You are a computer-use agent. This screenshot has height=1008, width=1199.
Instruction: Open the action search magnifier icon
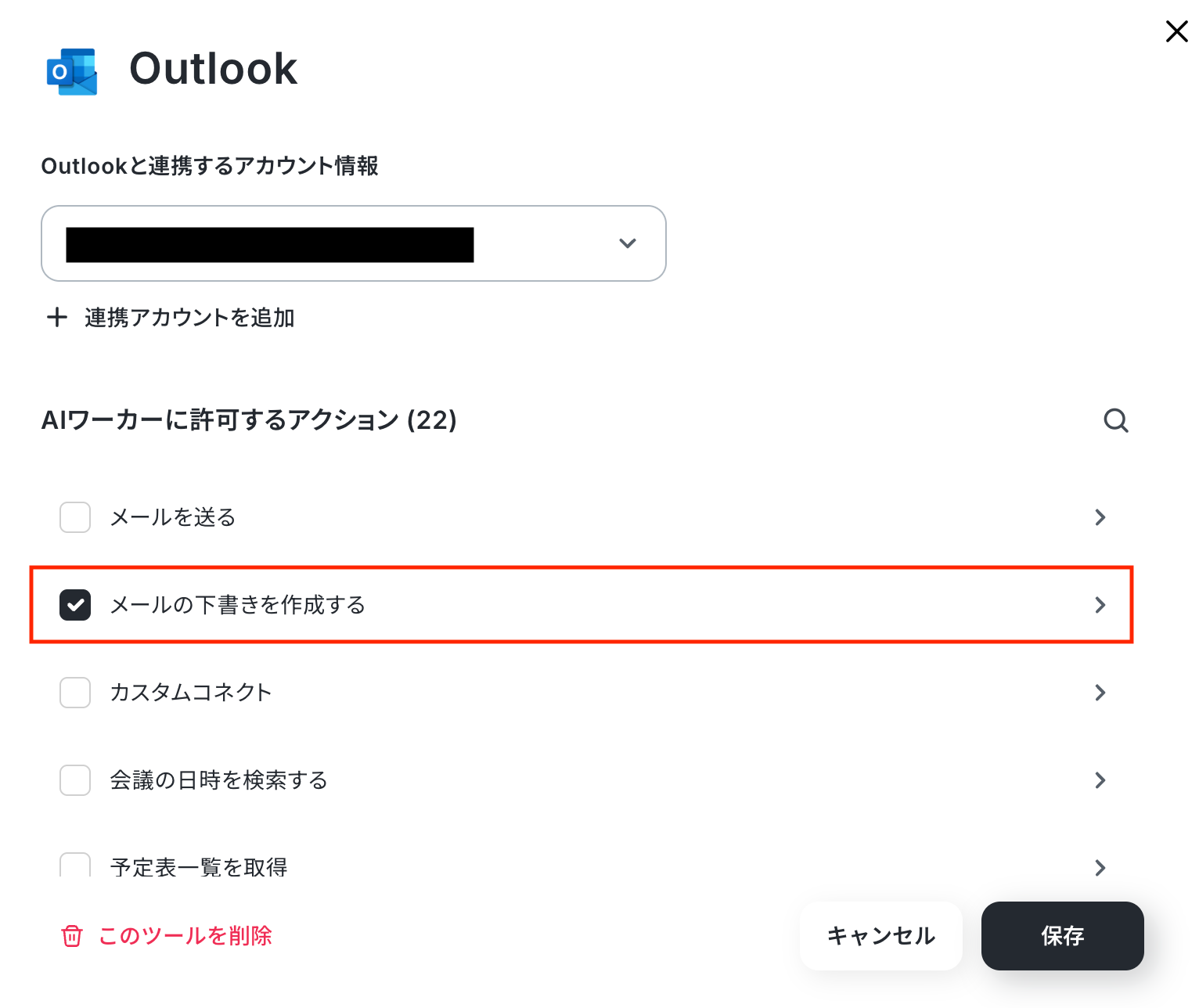point(1116,420)
